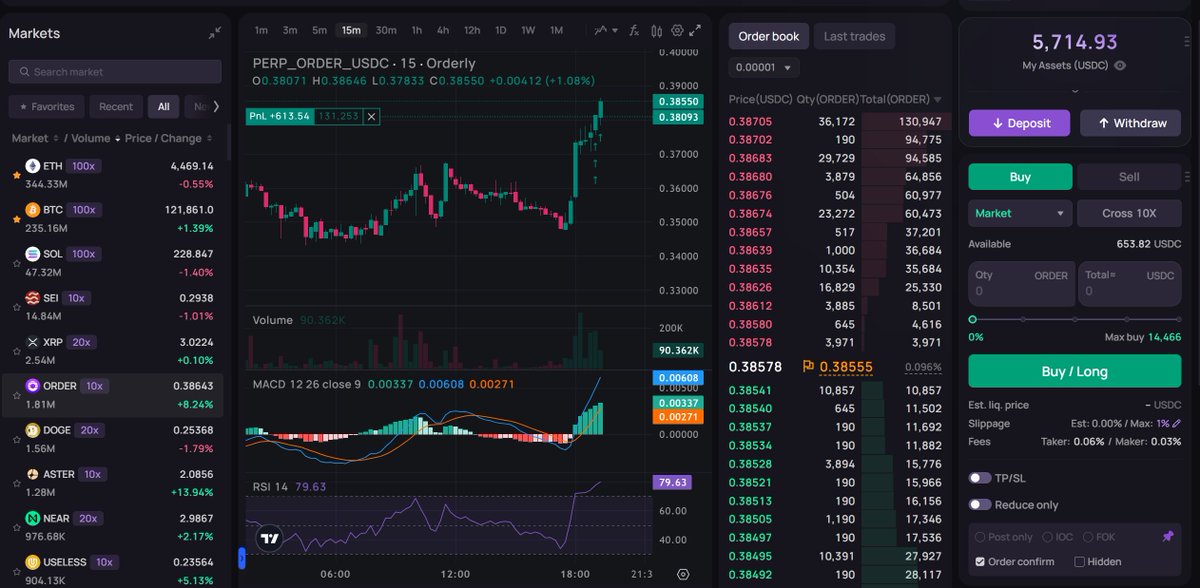Screen dimensions: 1200x588
Task: Click the Markets list vertical scrollbar
Action: point(228,140)
